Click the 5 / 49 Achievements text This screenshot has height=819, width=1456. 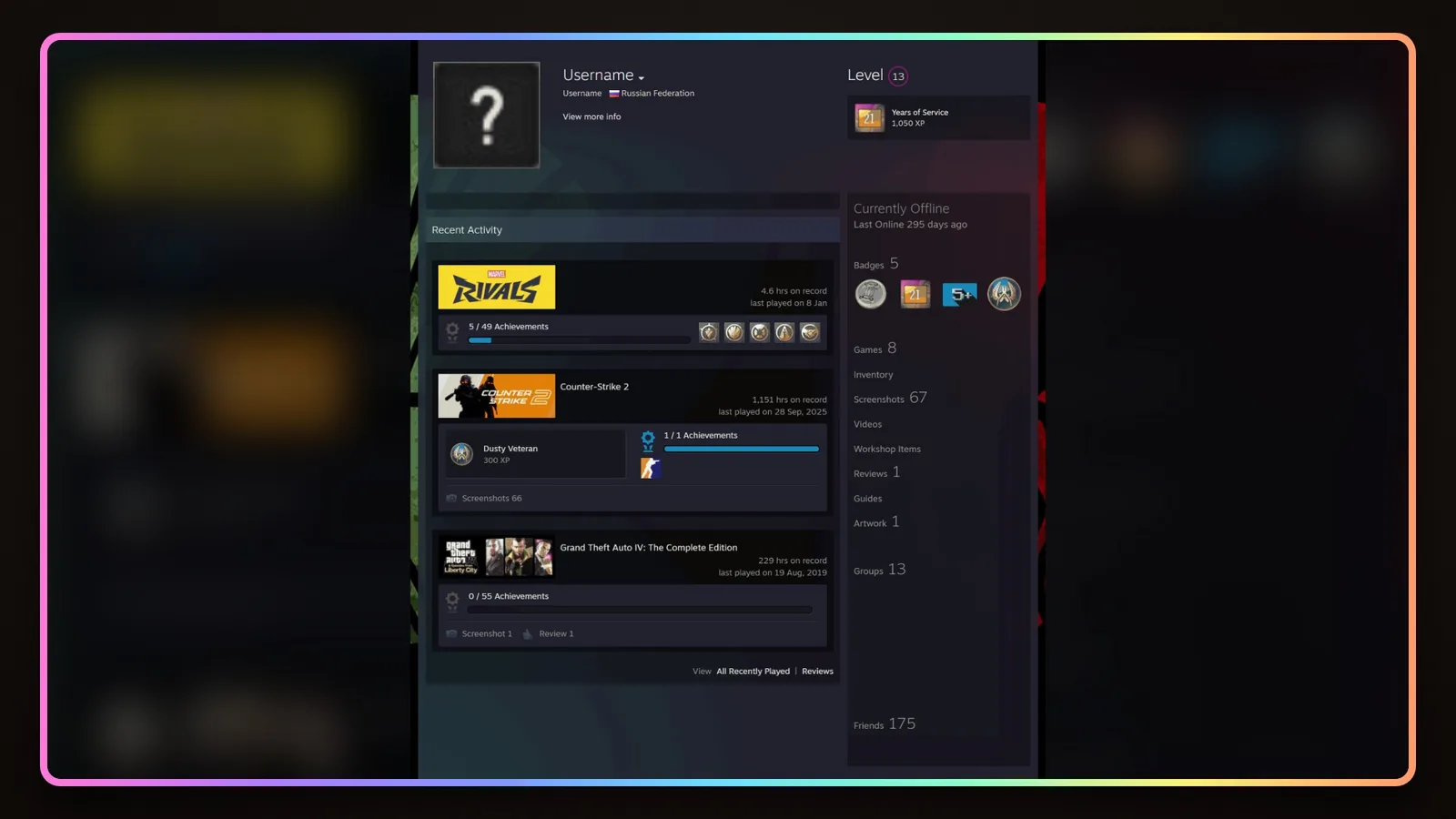(509, 327)
